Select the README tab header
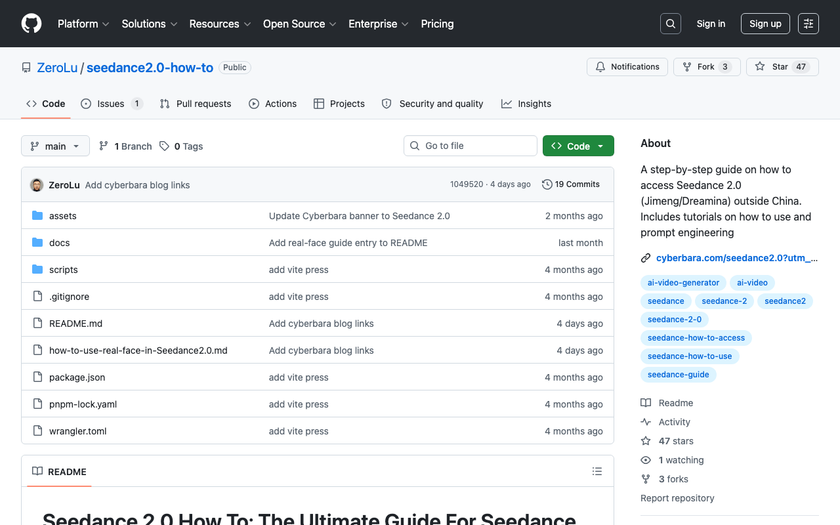This screenshot has height=525, width=840. (59, 471)
